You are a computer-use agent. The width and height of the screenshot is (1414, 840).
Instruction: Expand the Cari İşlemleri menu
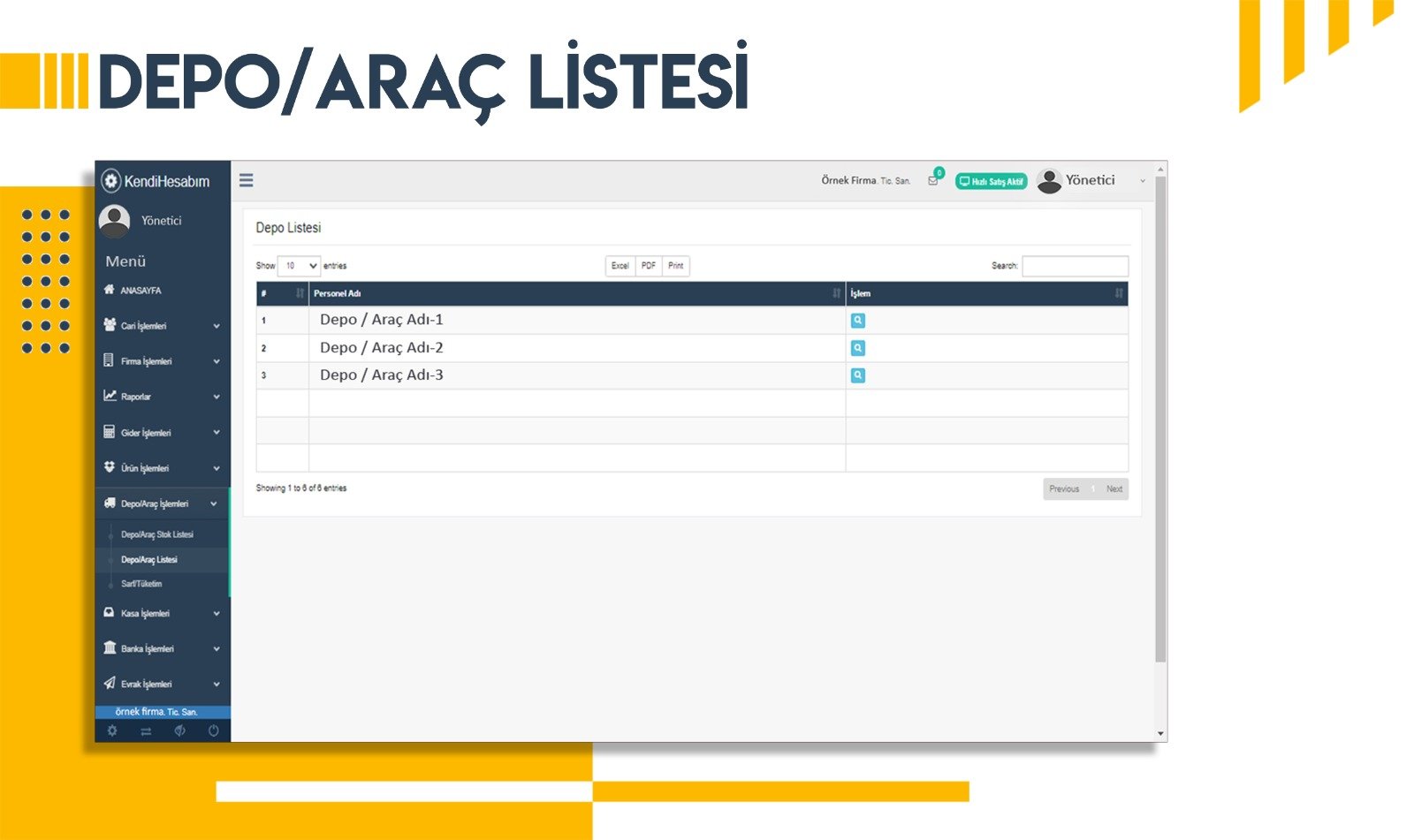point(161,326)
